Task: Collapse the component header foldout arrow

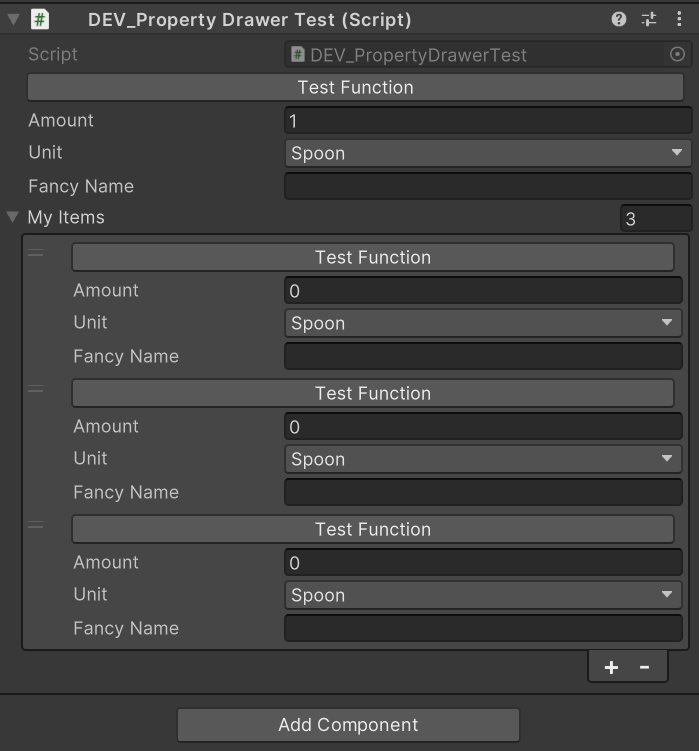Action: point(13,19)
